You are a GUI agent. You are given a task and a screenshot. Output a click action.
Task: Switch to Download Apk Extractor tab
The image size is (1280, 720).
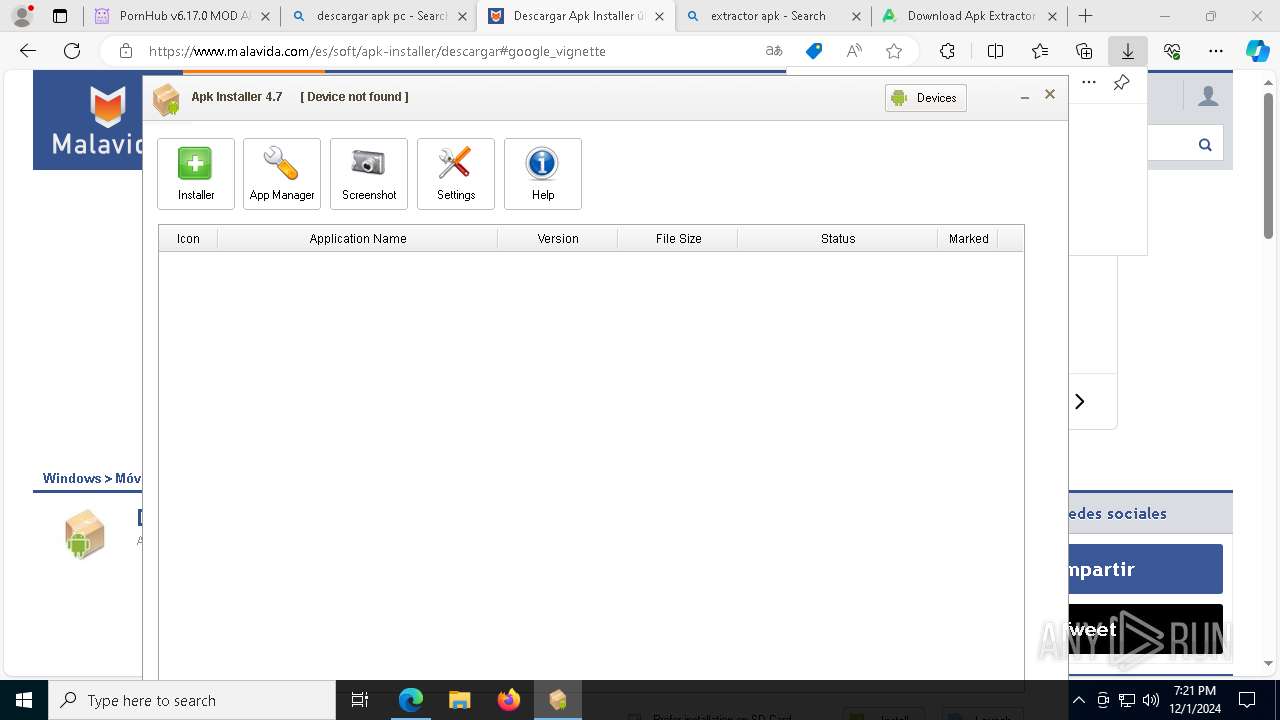coord(970,16)
